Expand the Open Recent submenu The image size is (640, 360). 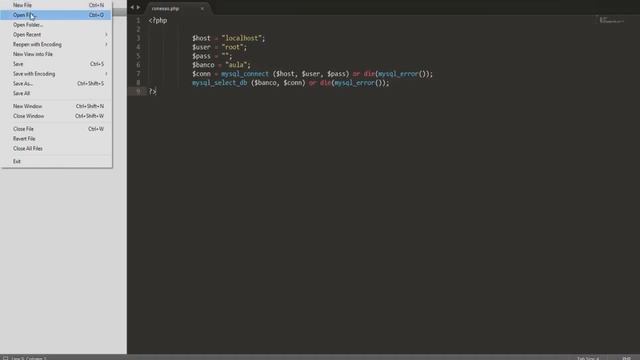tap(56, 35)
